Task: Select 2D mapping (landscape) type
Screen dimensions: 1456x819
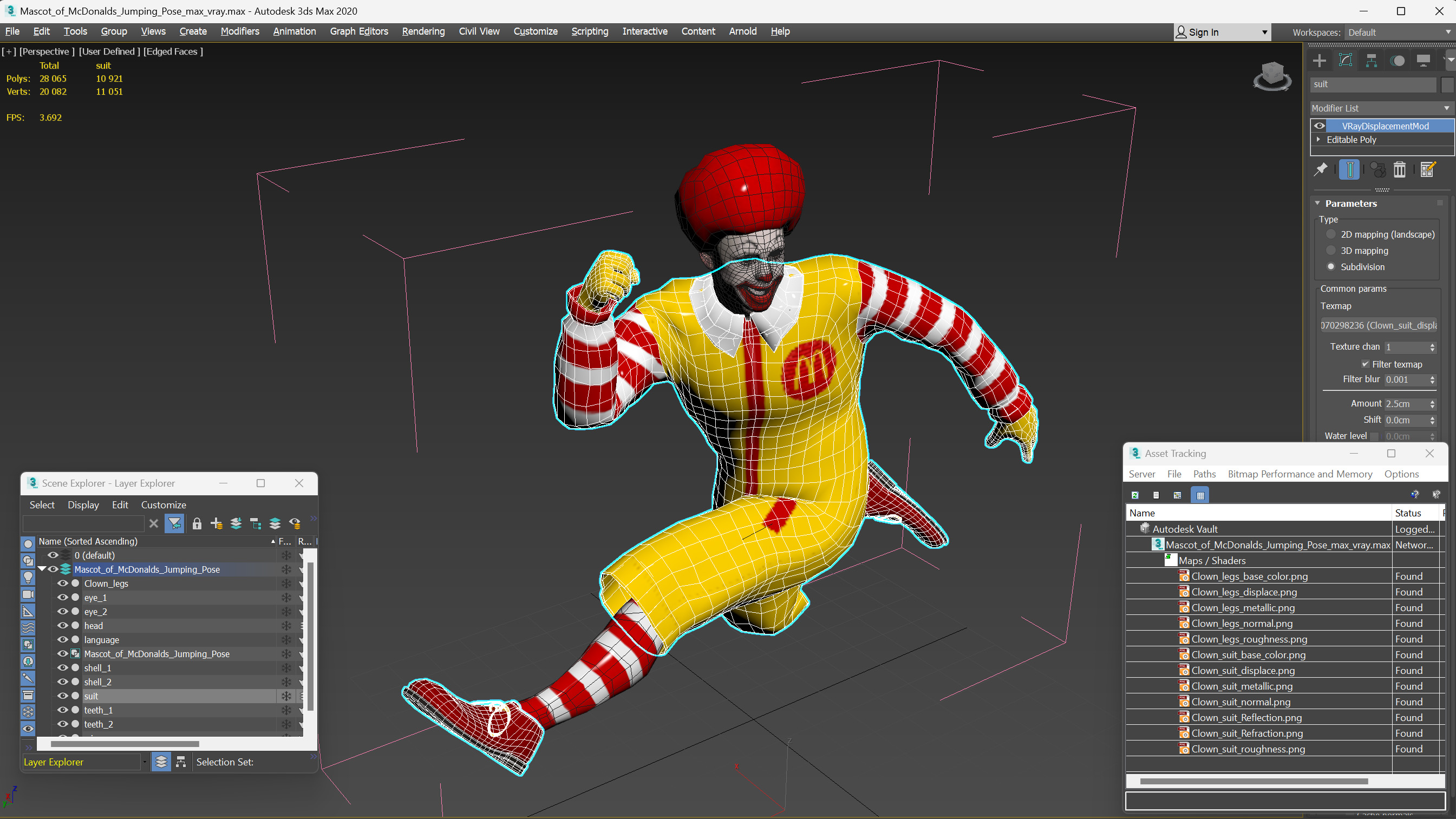Action: tap(1330, 234)
